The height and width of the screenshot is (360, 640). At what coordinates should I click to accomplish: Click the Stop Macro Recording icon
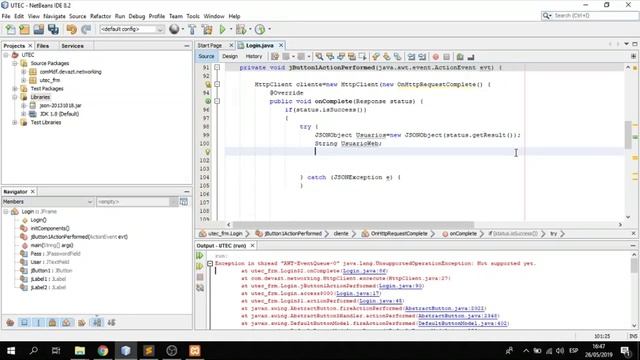pos(447,57)
